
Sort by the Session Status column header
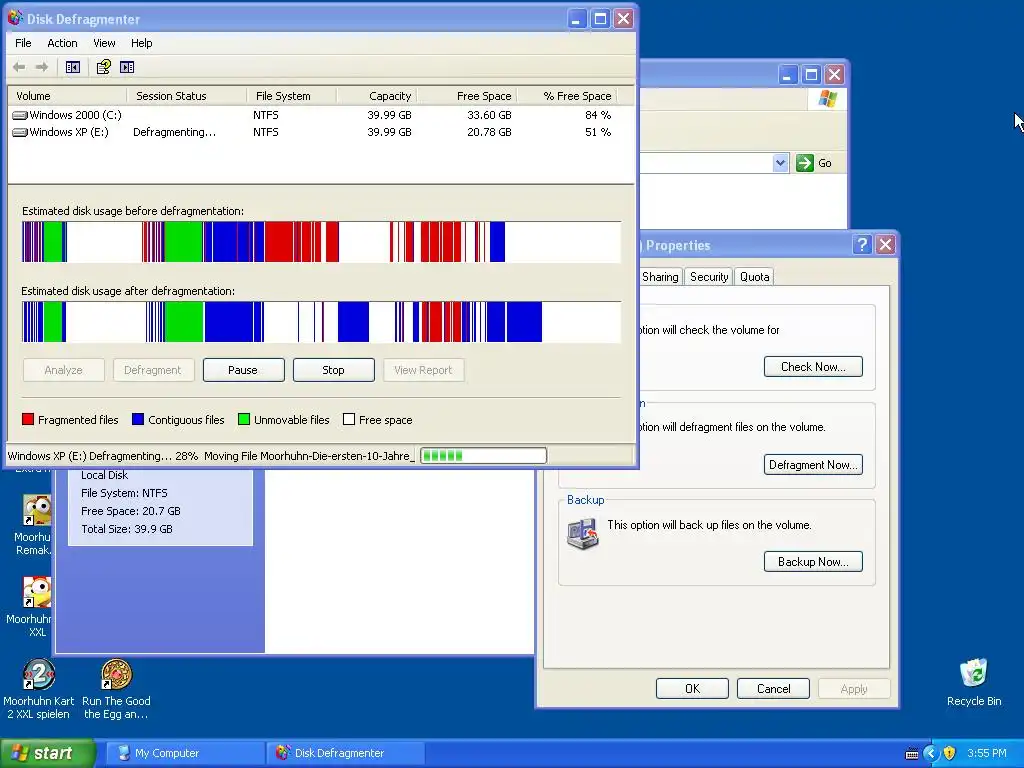point(187,96)
